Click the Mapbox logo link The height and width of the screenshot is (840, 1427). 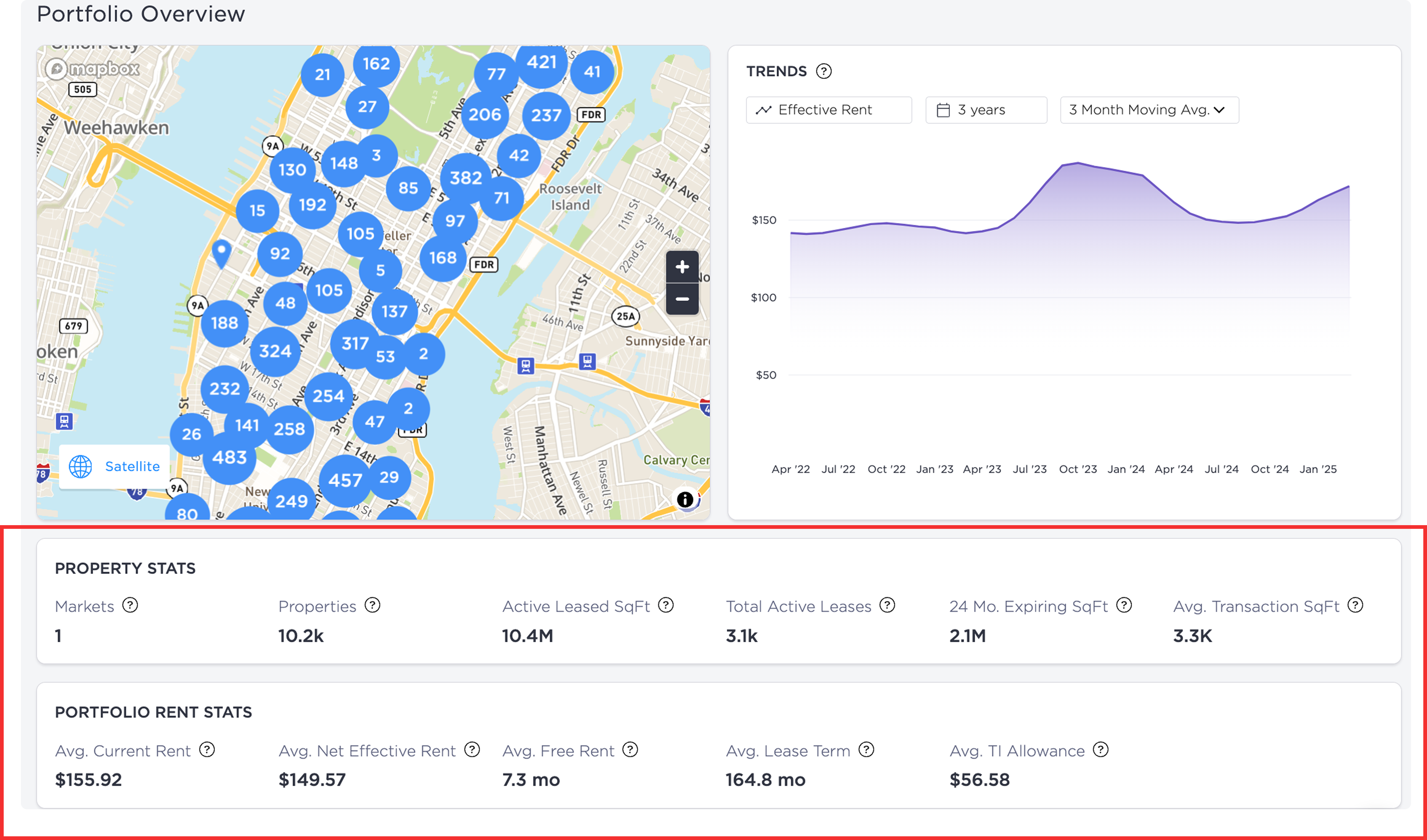coord(93,69)
